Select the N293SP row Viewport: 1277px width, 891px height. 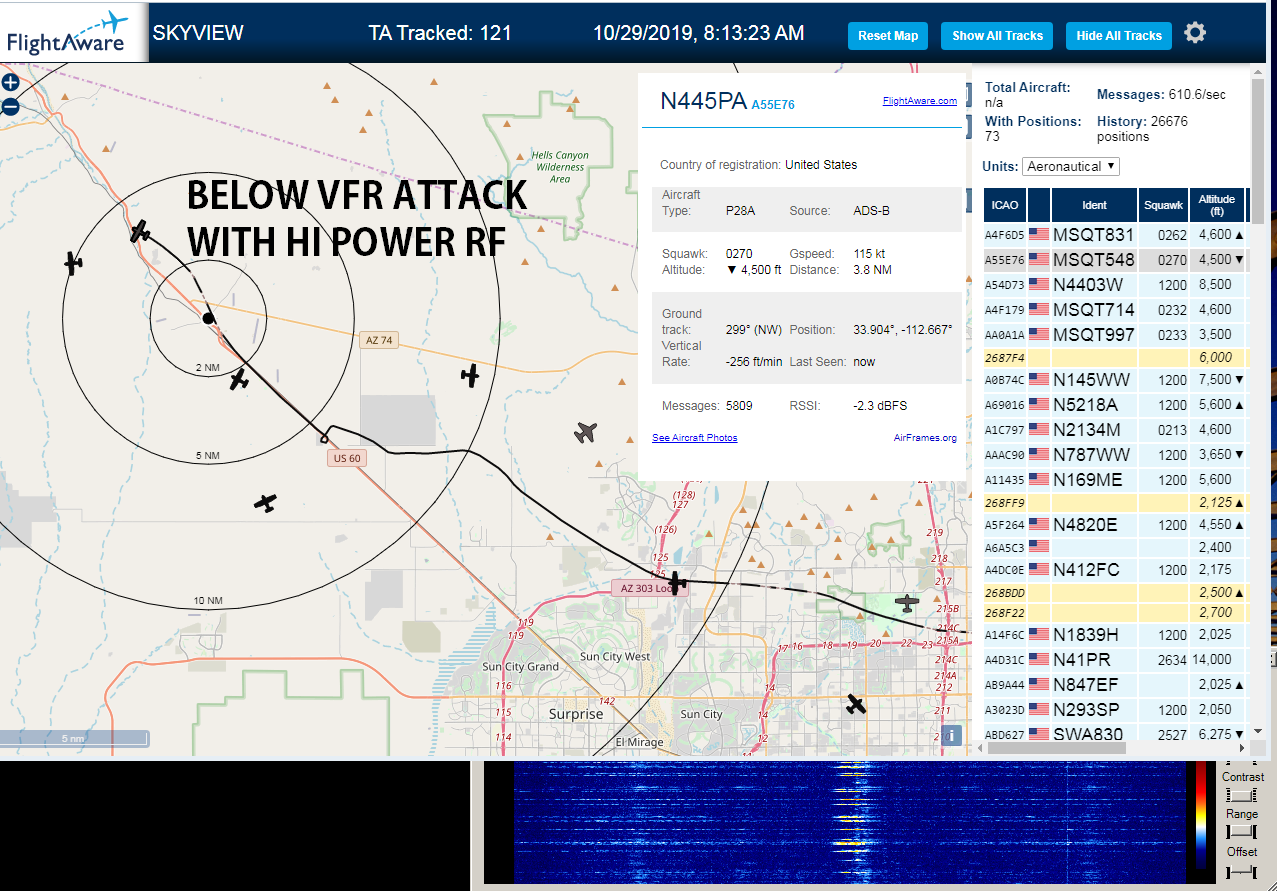pyautogui.click(x=1115, y=709)
